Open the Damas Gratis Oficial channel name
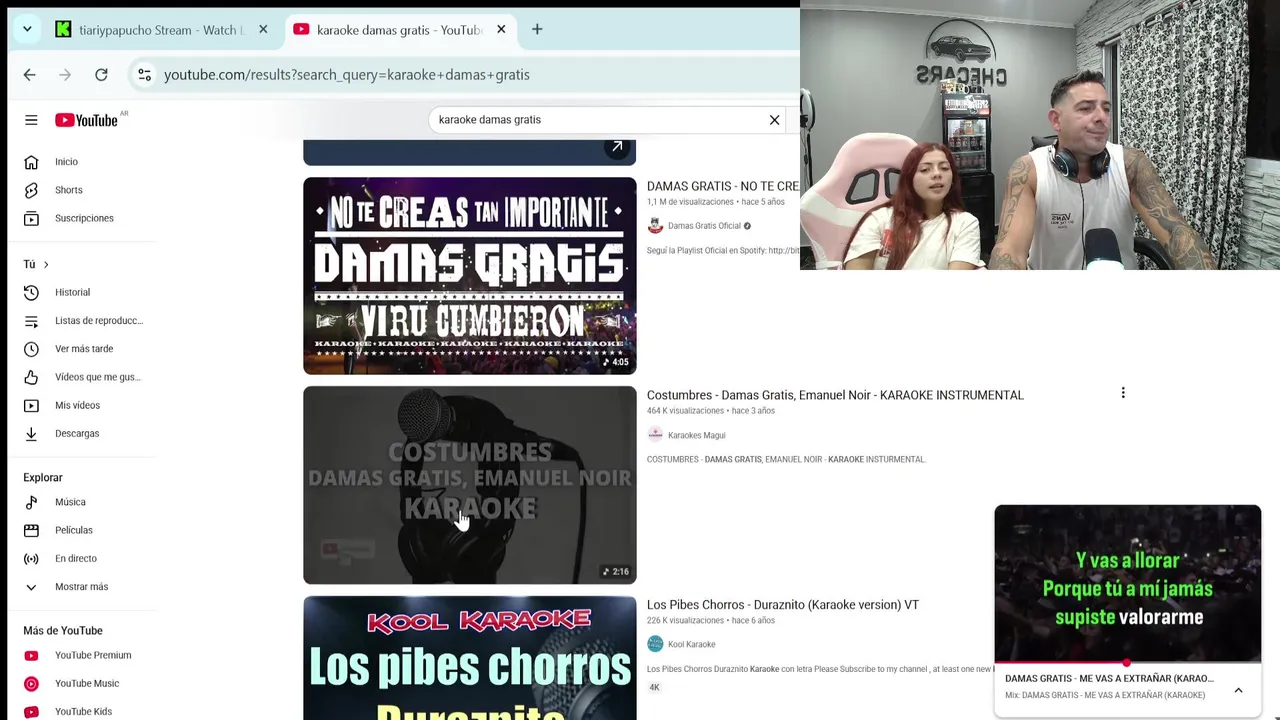This screenshot has width=1280, height=720. (x=704, y=226)
